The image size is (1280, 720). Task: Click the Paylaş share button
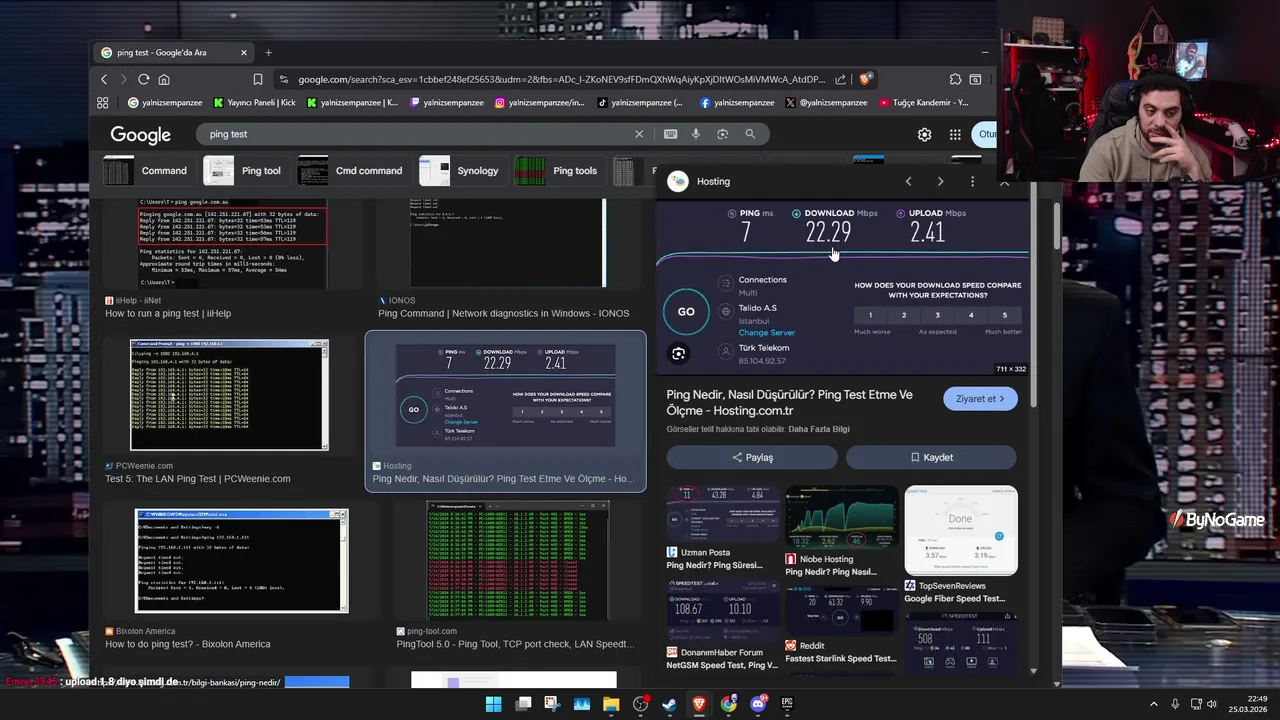(x=752, y=457)
